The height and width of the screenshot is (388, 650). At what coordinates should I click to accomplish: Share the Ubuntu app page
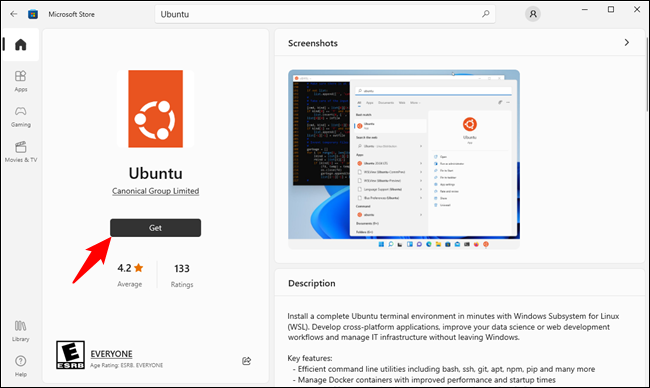tap(247, 361)
